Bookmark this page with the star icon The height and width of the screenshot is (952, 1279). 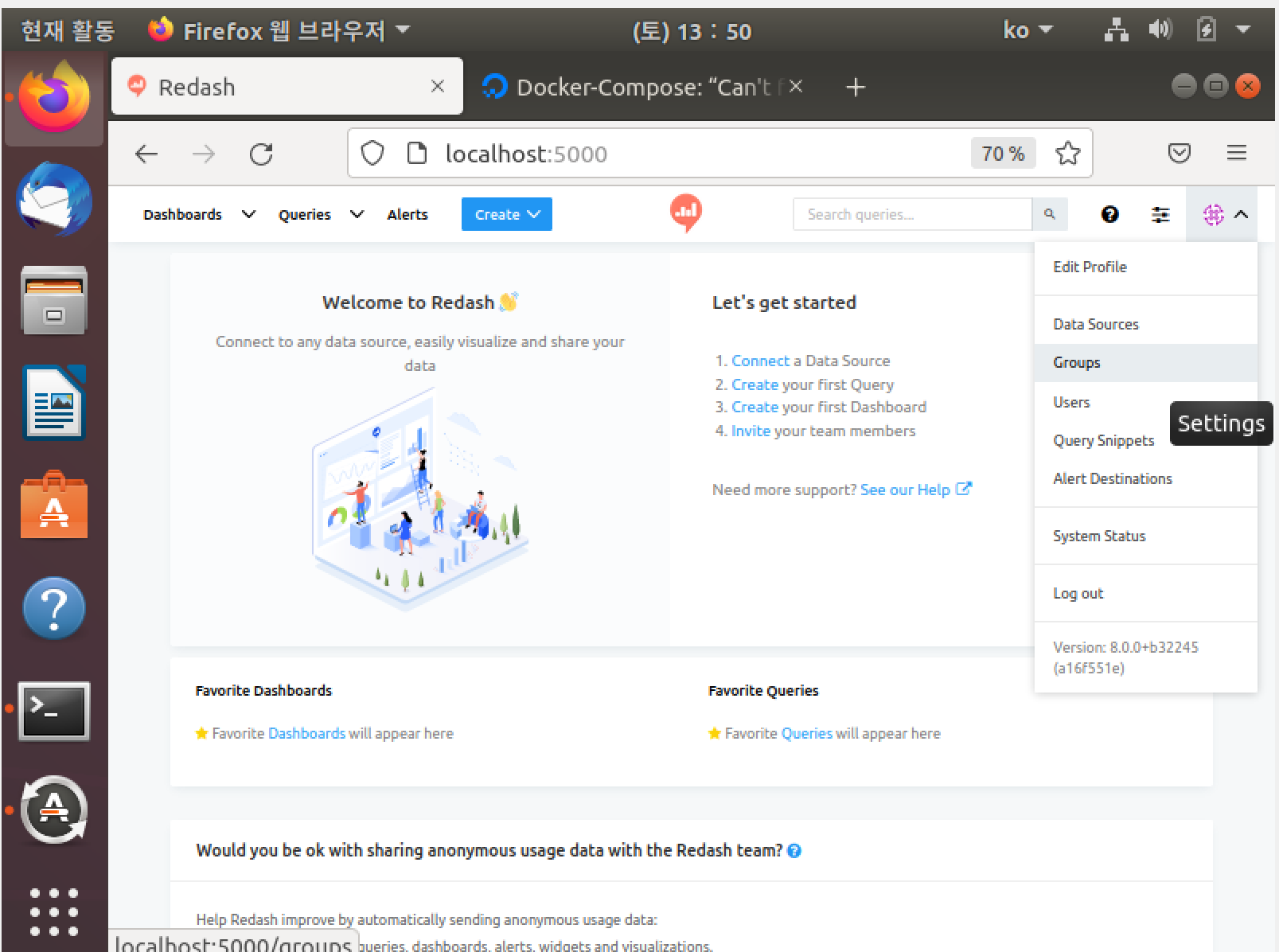tap(1067, 153)
